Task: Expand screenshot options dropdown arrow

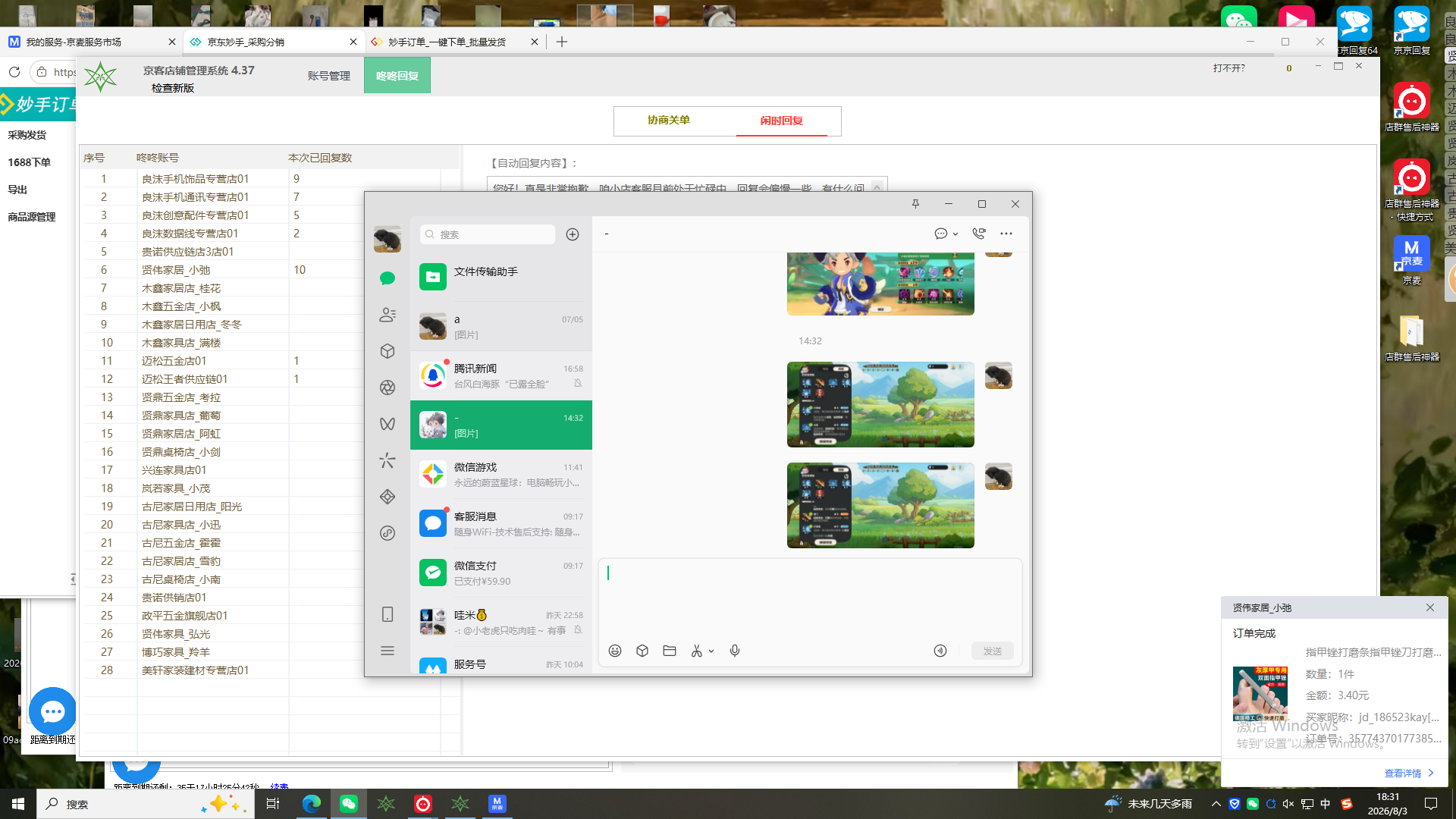Action: click(x=711, y=651)
